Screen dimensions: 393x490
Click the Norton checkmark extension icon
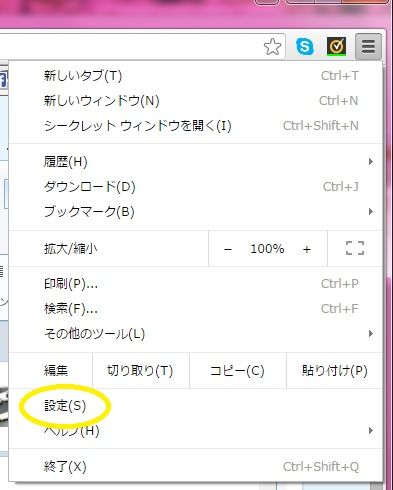(x=336, y=46)
